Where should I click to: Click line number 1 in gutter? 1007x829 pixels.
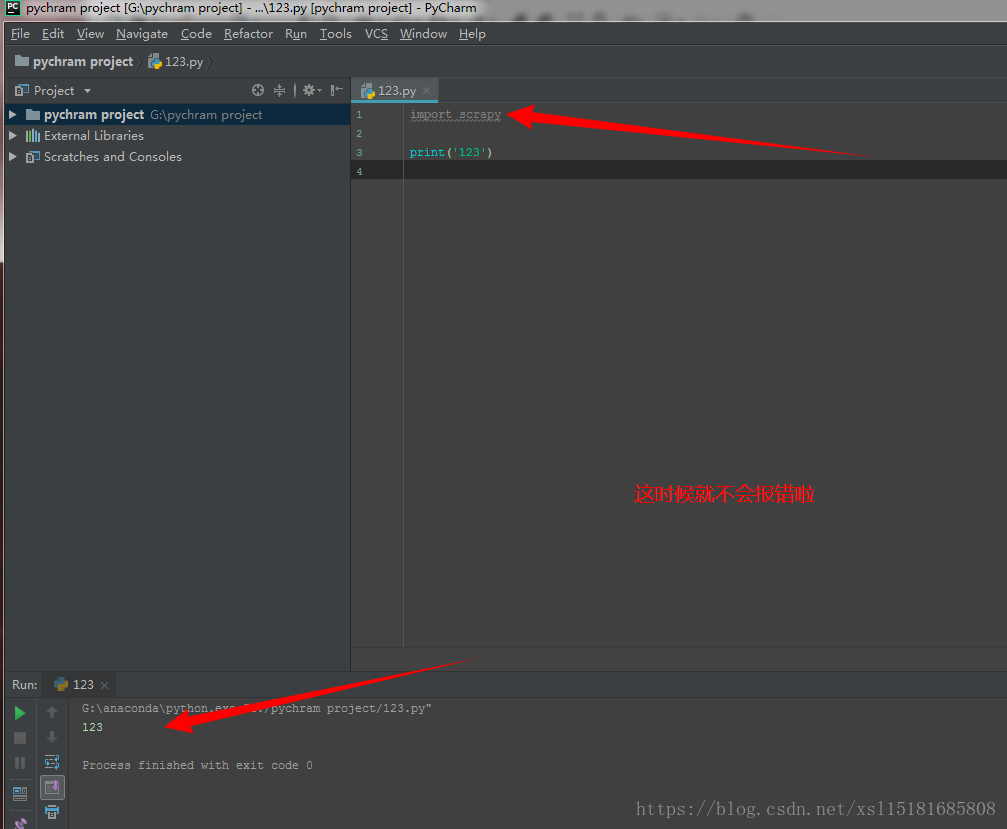359,114
